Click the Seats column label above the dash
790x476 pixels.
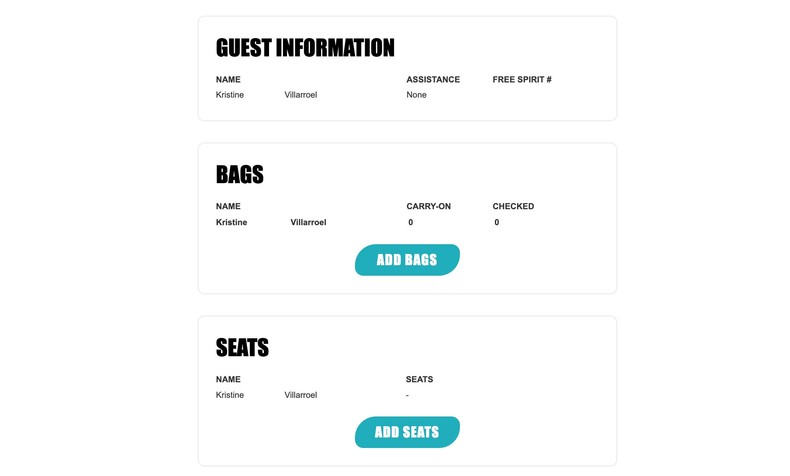pos(419,379)
